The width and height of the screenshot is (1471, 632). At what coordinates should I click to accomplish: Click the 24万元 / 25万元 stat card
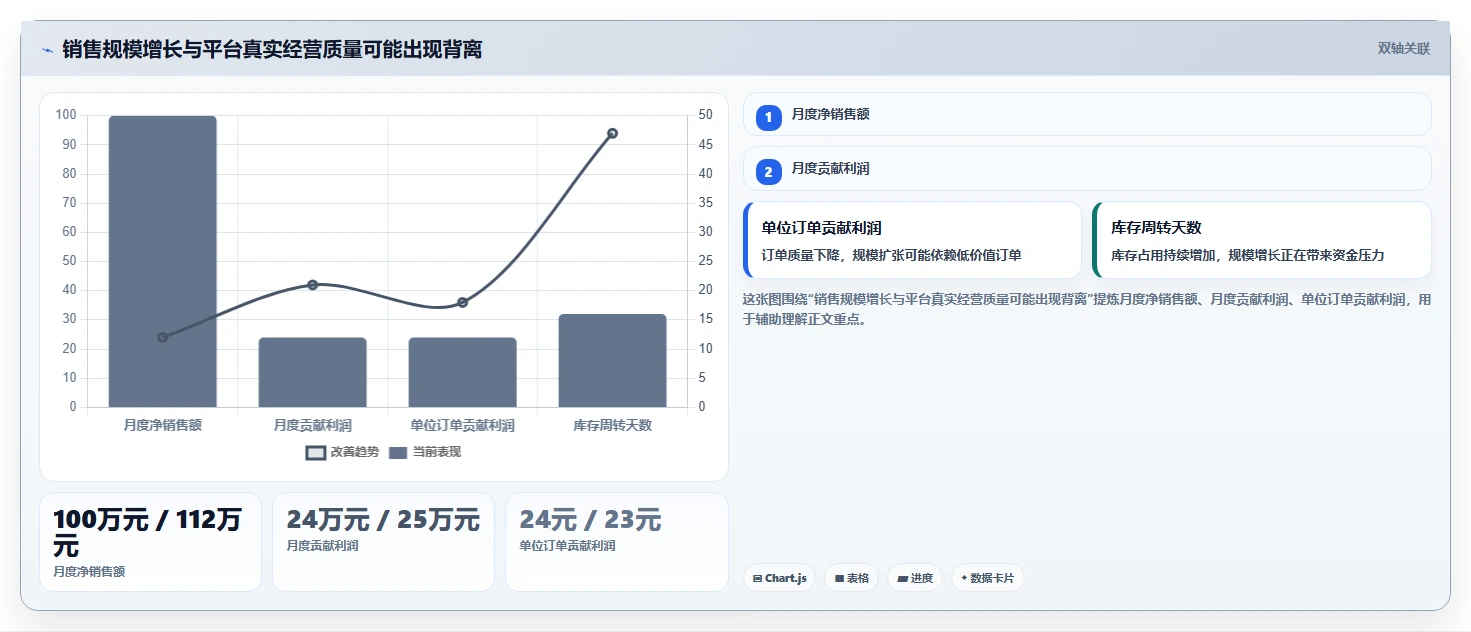[383, 542]
